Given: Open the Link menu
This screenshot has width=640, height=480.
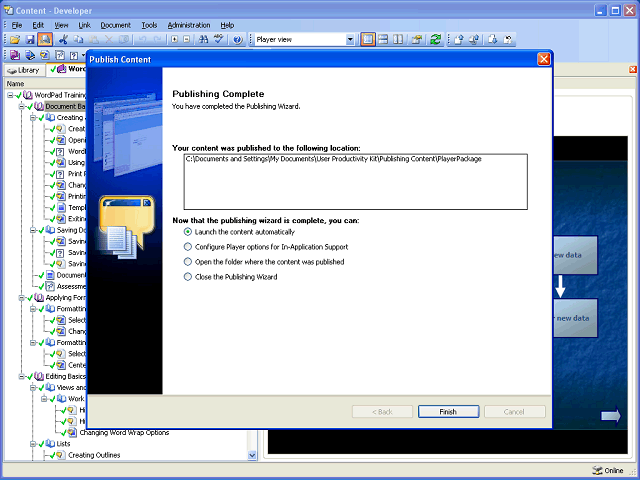Looking at the screenshot, I should pos(84,25).
